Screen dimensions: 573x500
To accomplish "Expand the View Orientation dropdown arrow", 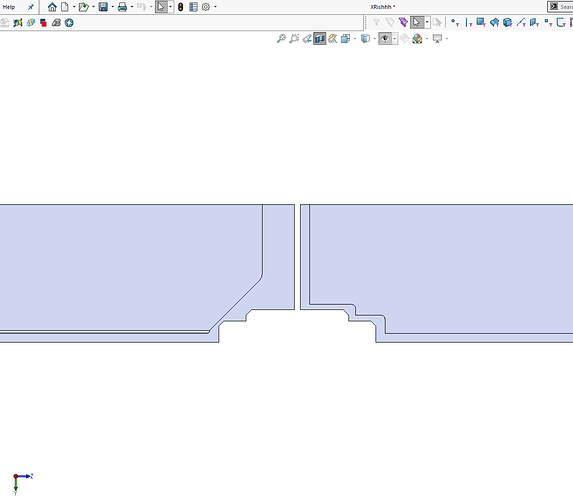I will (355, 38).
